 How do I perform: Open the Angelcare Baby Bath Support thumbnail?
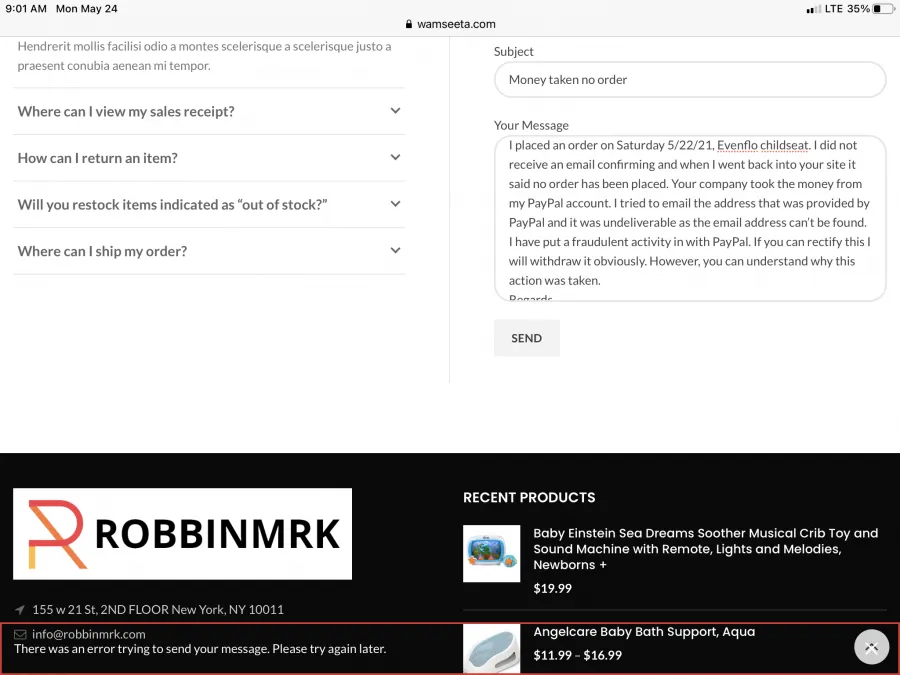[491, 649]
